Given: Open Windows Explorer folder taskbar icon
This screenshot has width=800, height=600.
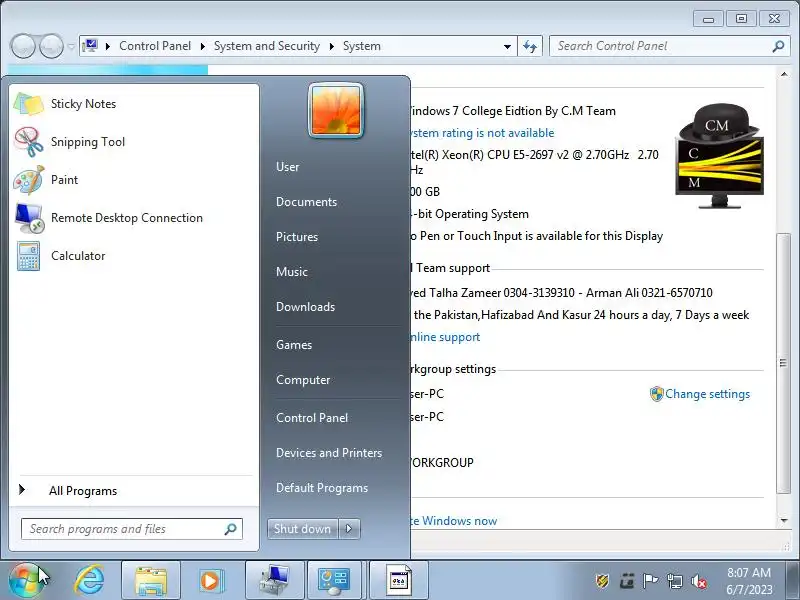Looking at the screenshot, I should pyautogui.click(x=151, y=581).
